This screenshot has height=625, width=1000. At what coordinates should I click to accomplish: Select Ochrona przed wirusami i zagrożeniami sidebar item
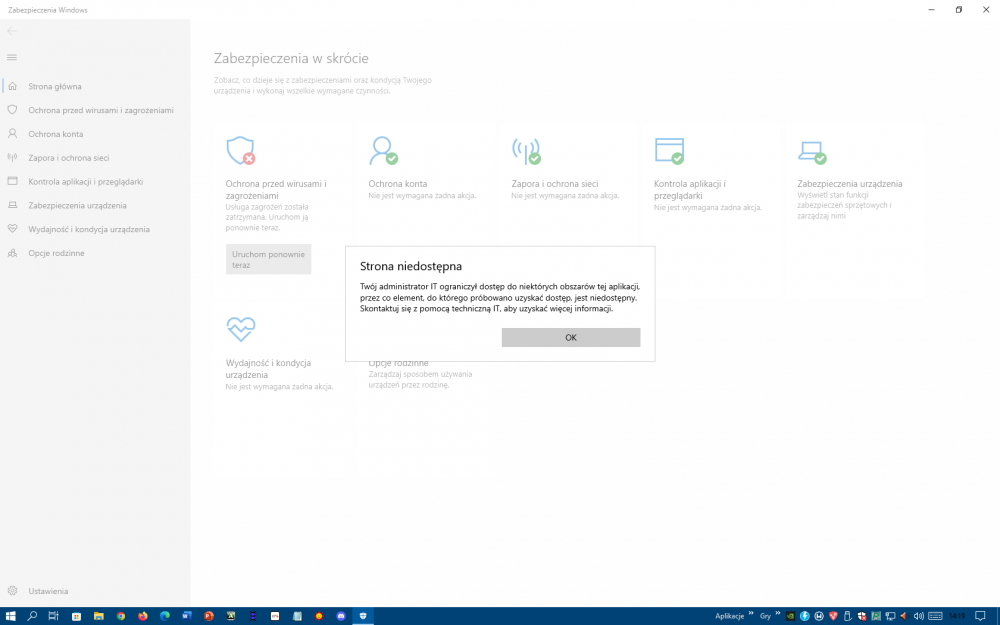point(100,110)
